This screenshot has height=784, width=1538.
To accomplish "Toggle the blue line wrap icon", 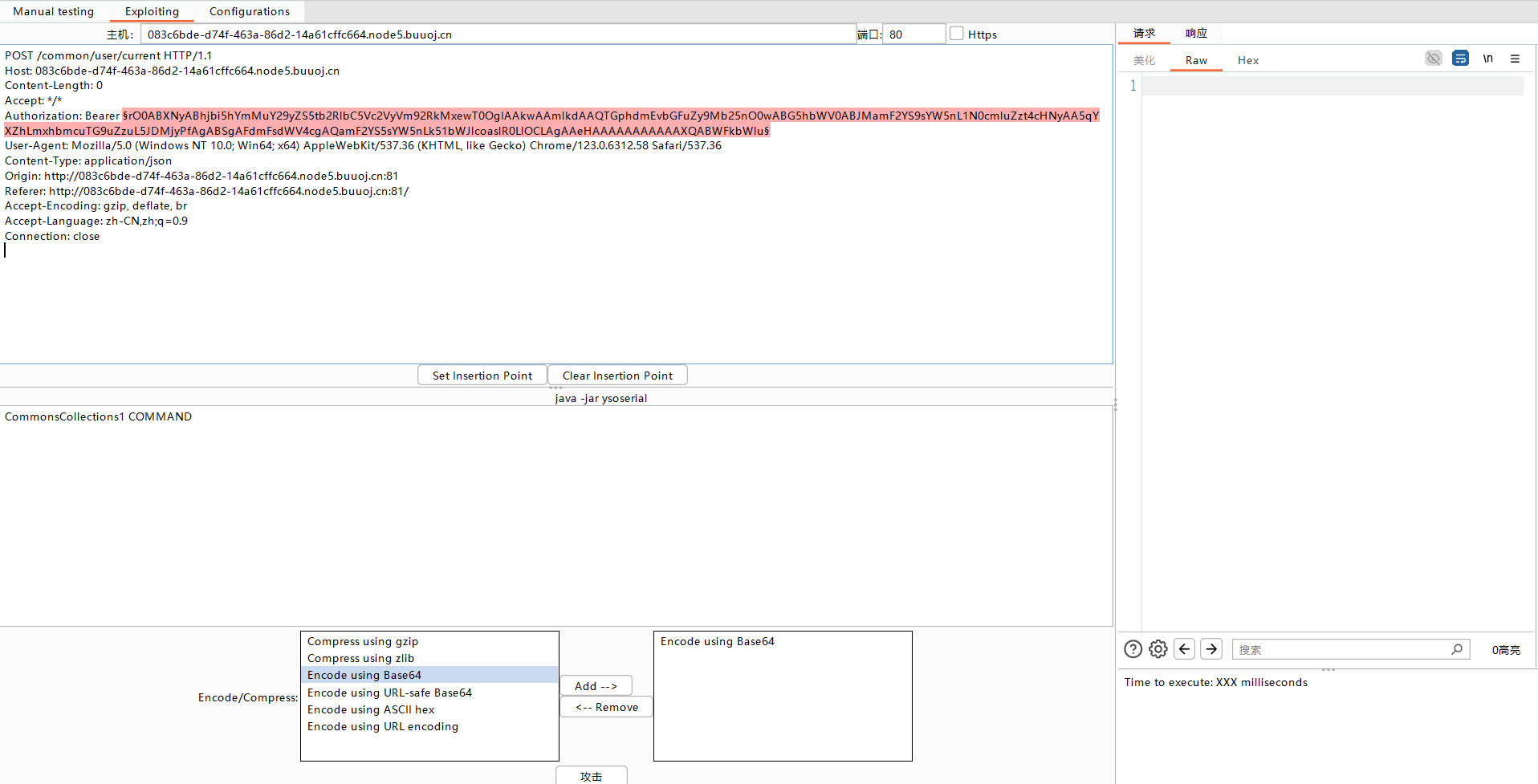I will click(1460, 59).
